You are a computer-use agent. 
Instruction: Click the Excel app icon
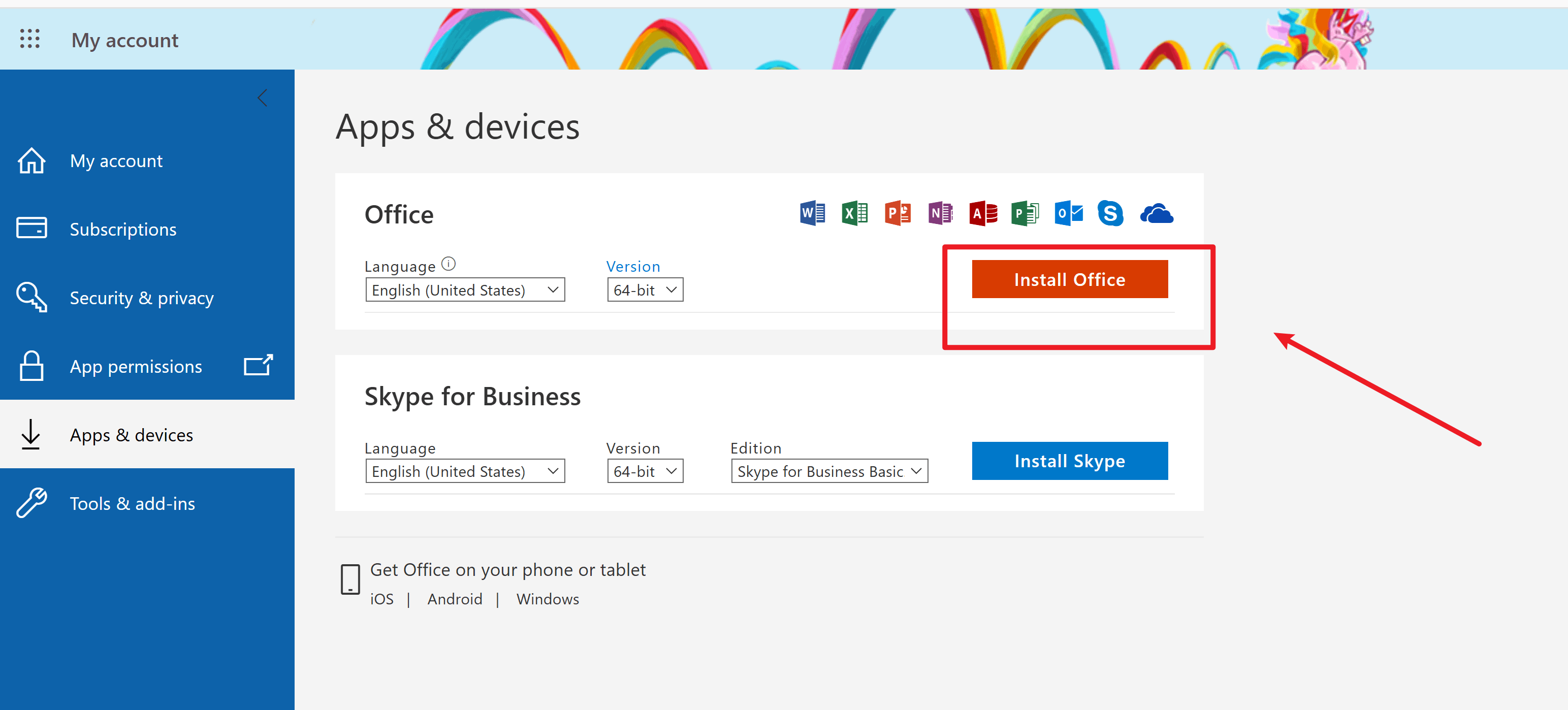pos(855,213)
